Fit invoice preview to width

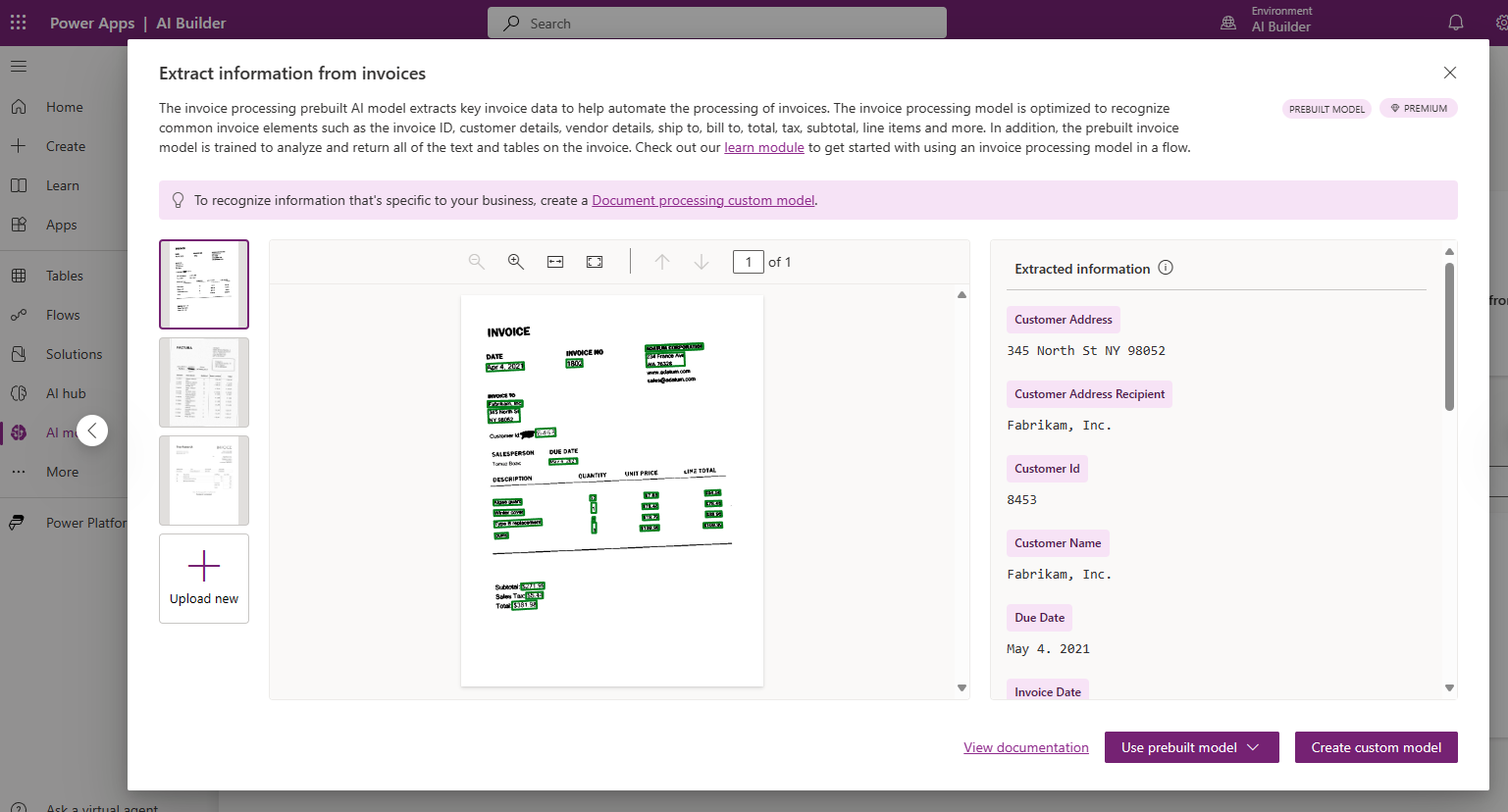coord(555,262)
